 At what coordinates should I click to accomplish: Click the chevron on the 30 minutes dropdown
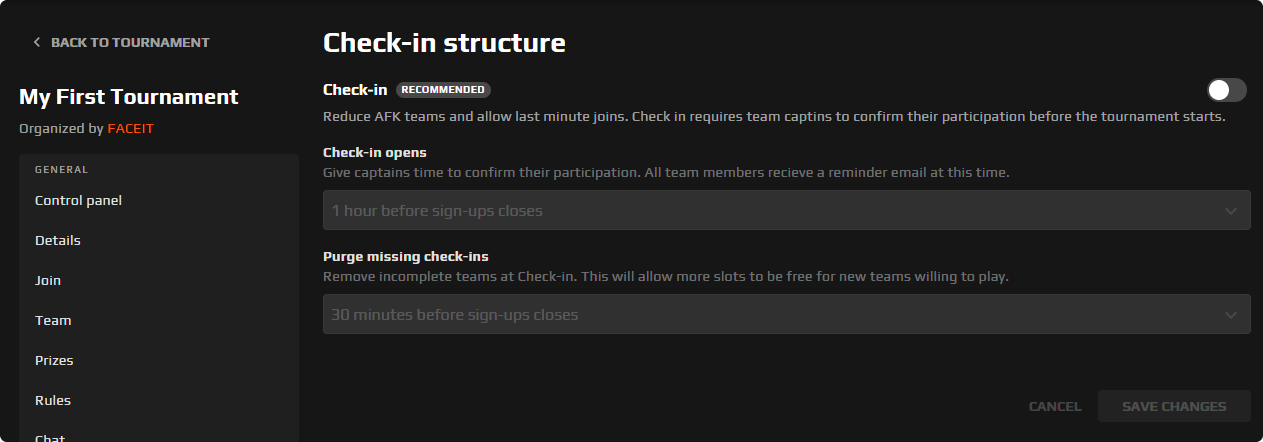coord(1231,315)
